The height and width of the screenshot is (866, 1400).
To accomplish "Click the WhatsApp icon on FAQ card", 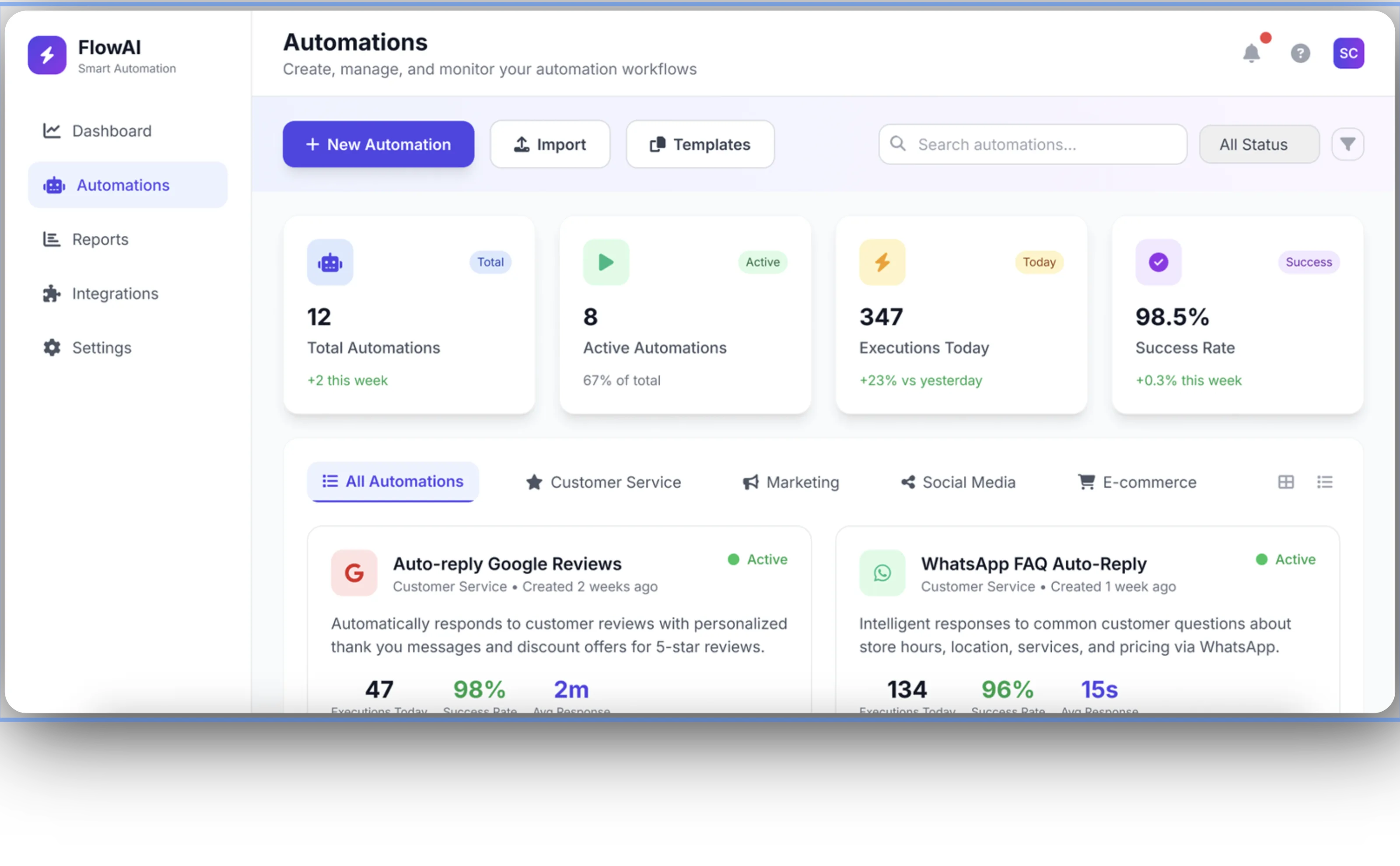I will 882,573.
